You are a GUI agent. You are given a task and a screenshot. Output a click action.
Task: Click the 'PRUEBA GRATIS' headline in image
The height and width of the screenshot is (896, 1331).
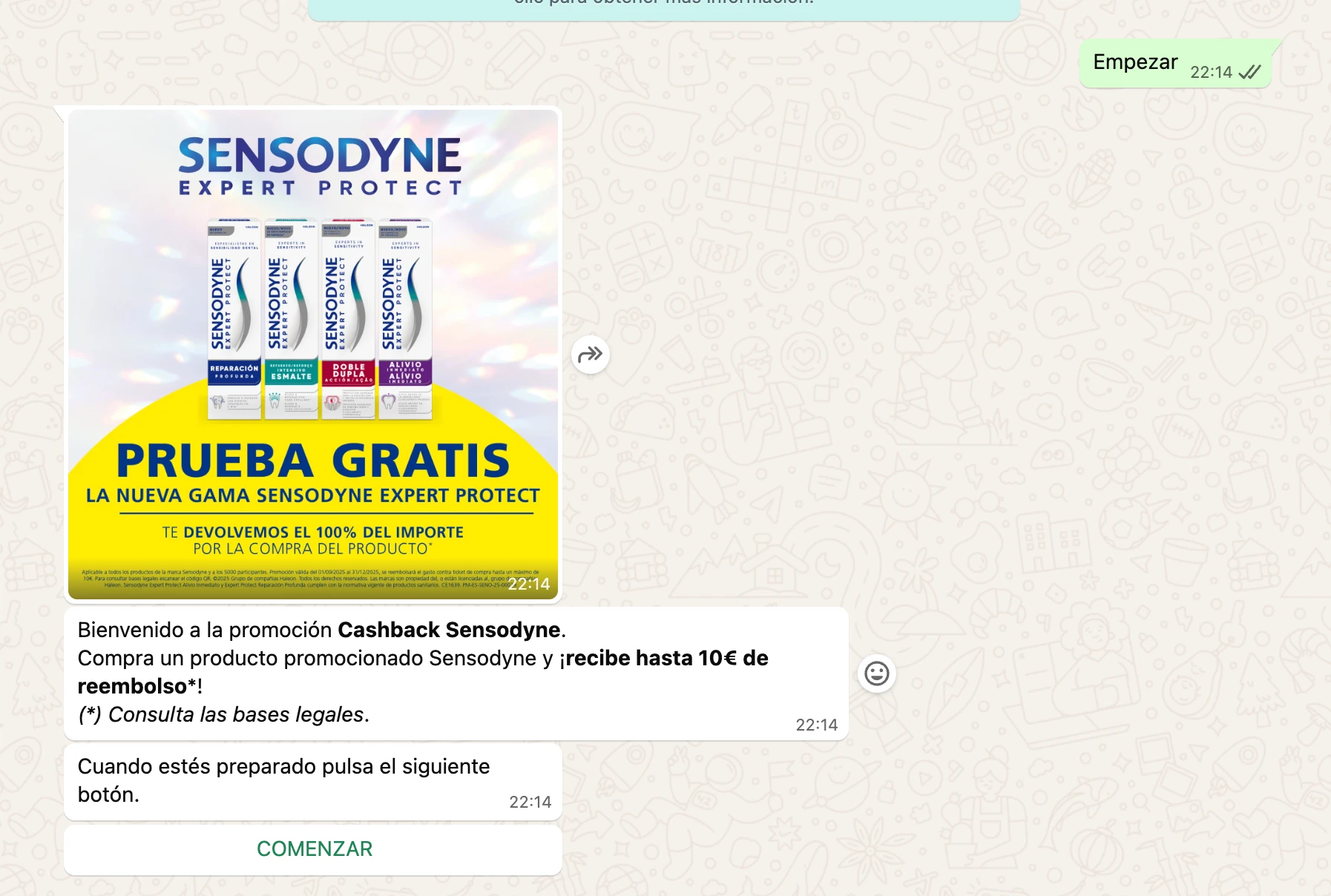pyautogui.click(x=312, y=461)
